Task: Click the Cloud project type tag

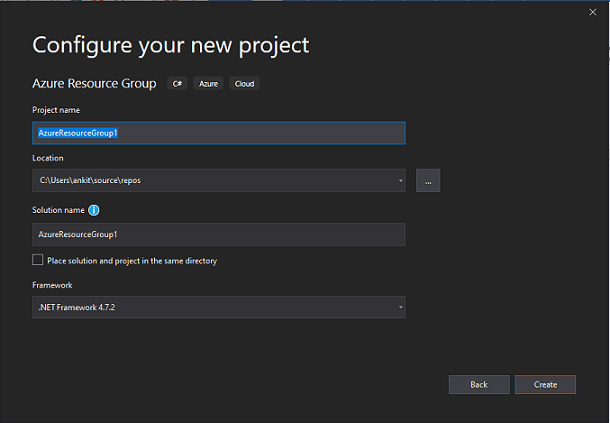Action: tap(244, 84)
